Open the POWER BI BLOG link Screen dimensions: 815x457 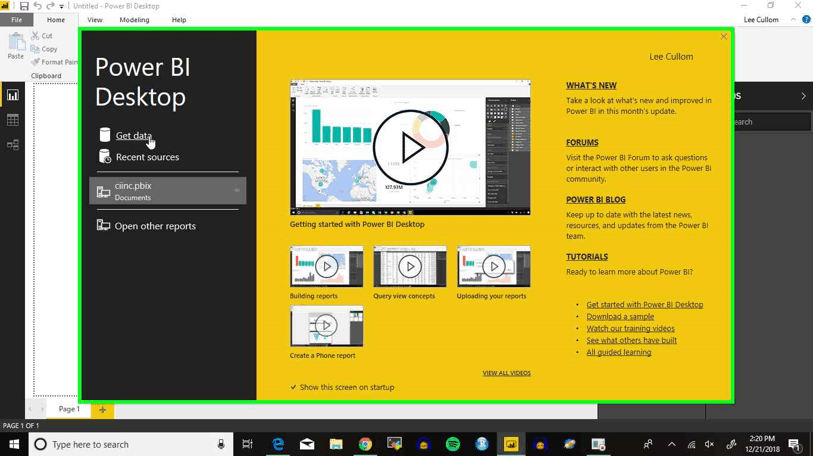pyautogui.click(x=596, y=200)
